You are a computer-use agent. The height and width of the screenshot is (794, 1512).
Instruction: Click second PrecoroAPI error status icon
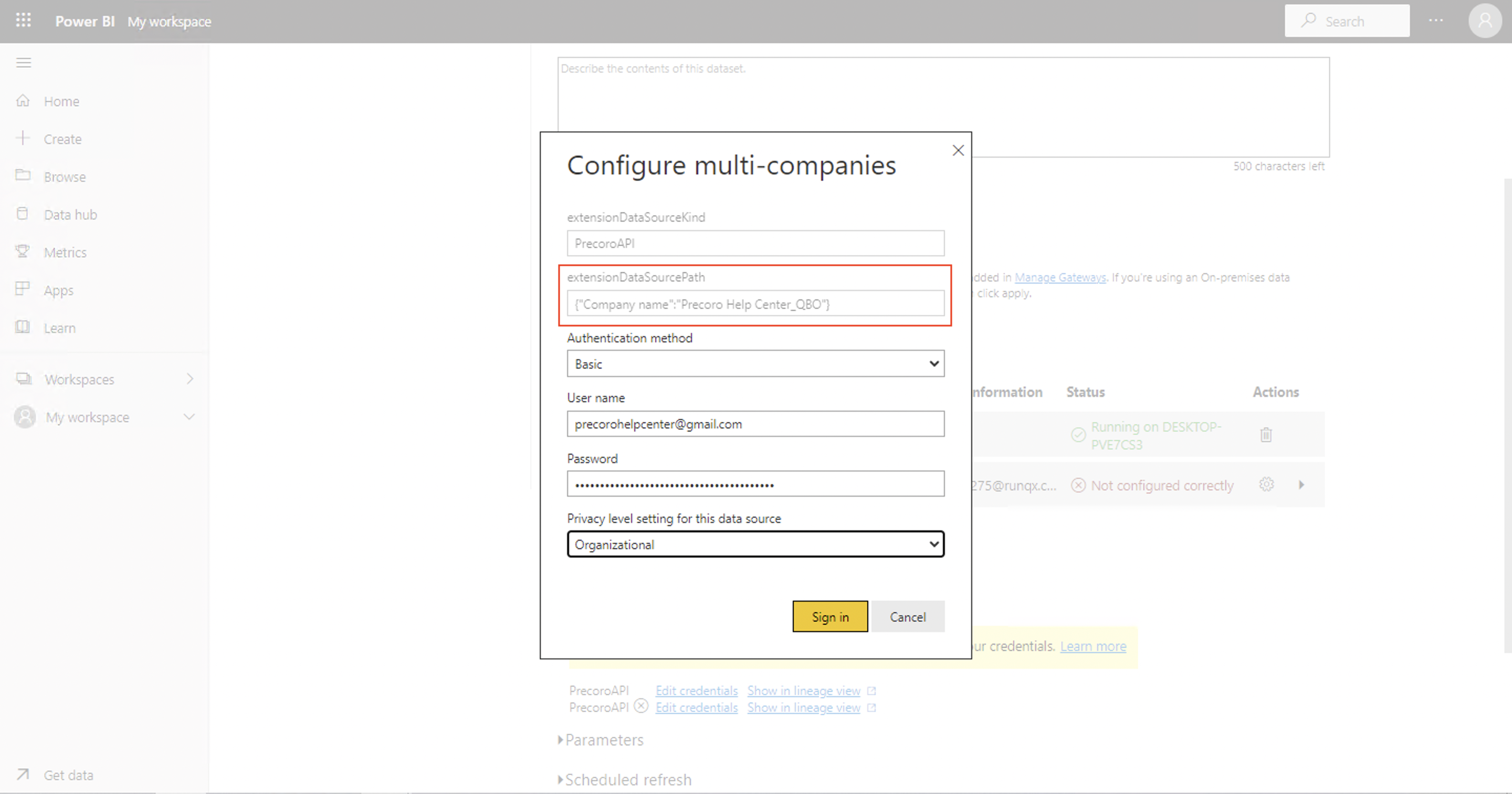click(641, 706)
